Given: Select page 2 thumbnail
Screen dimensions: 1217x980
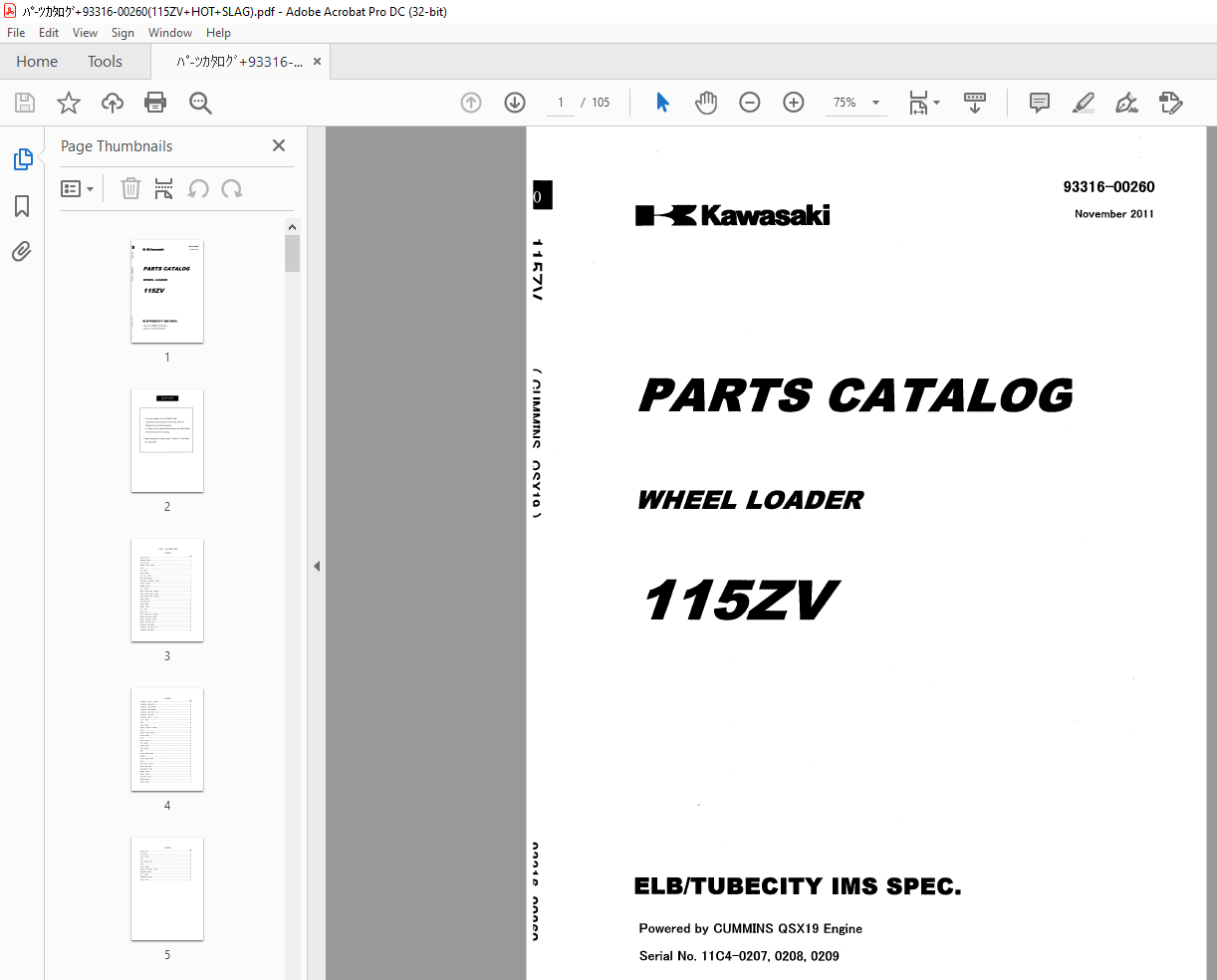Looking at the screenshot, I should (167, 441).
